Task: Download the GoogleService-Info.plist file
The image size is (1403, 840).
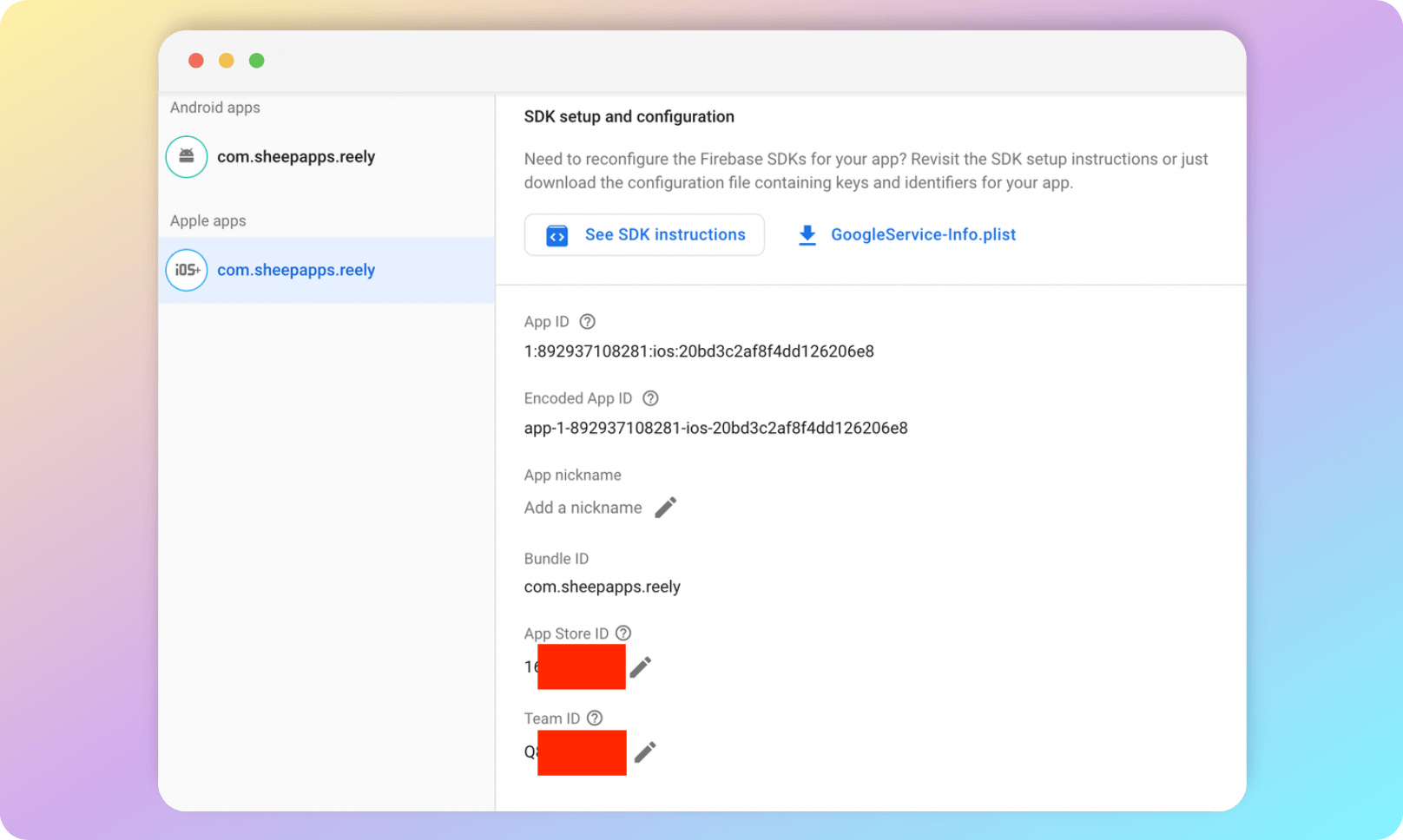Action: 922,235
